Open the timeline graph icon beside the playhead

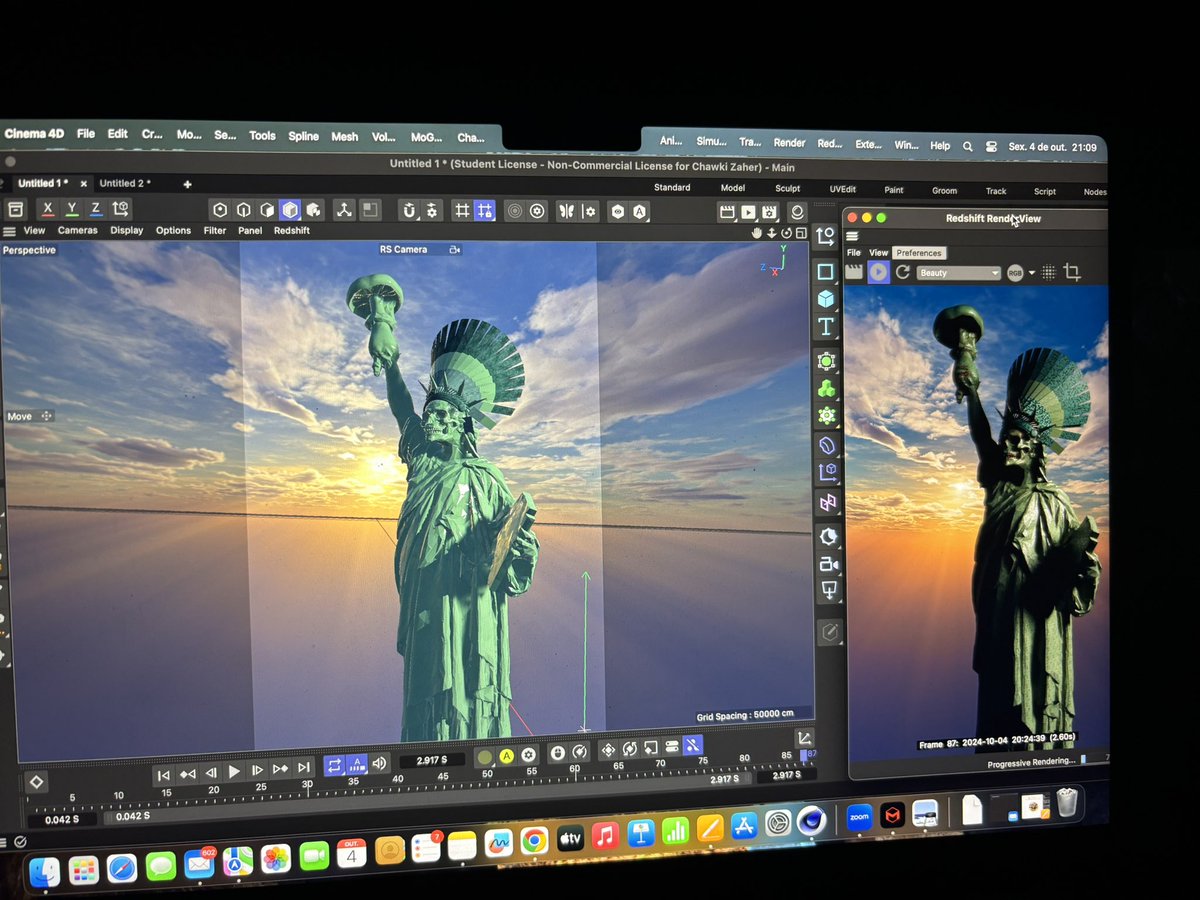(x=804, y=739)
